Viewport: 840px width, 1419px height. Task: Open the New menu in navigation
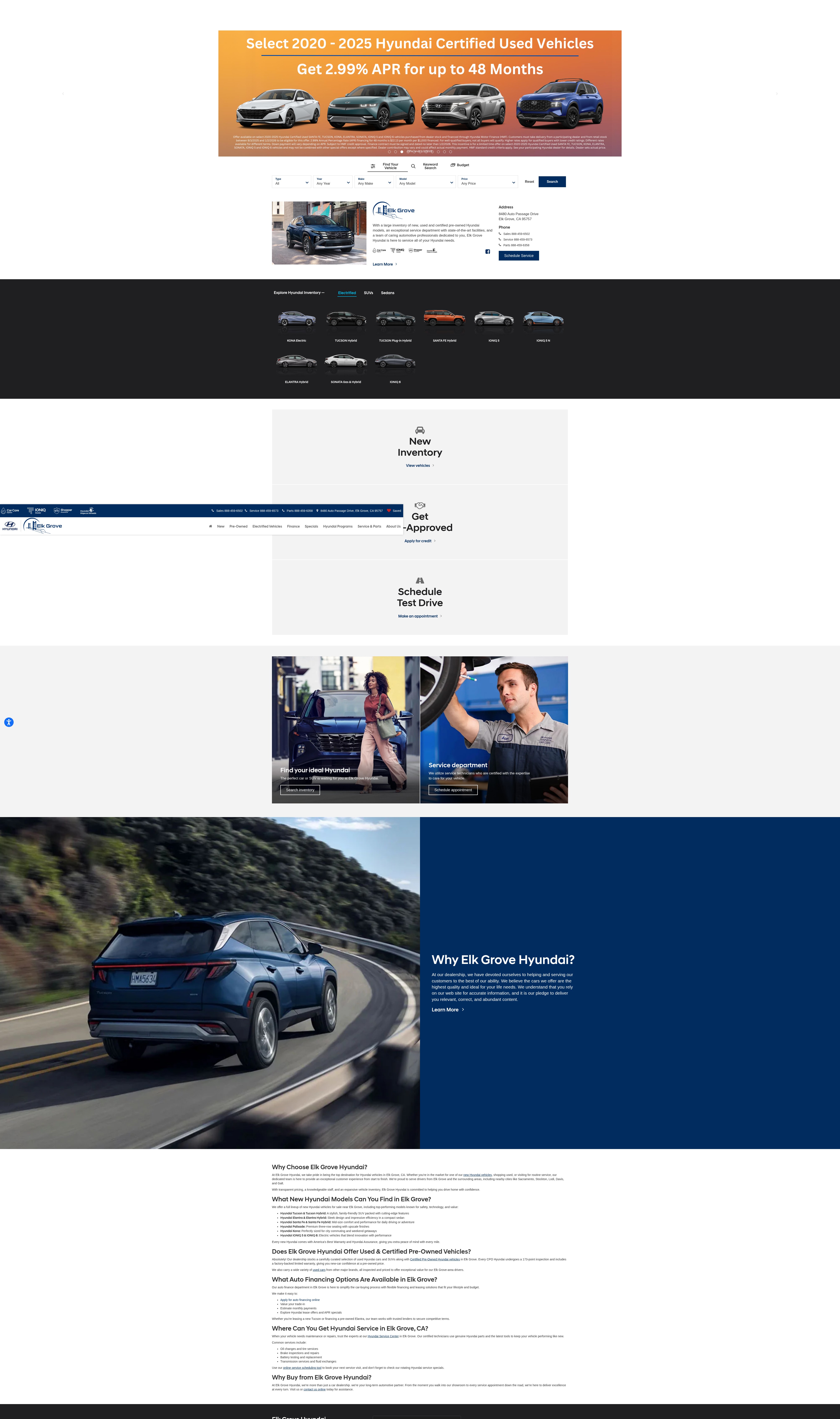click(x=221, y=527)
